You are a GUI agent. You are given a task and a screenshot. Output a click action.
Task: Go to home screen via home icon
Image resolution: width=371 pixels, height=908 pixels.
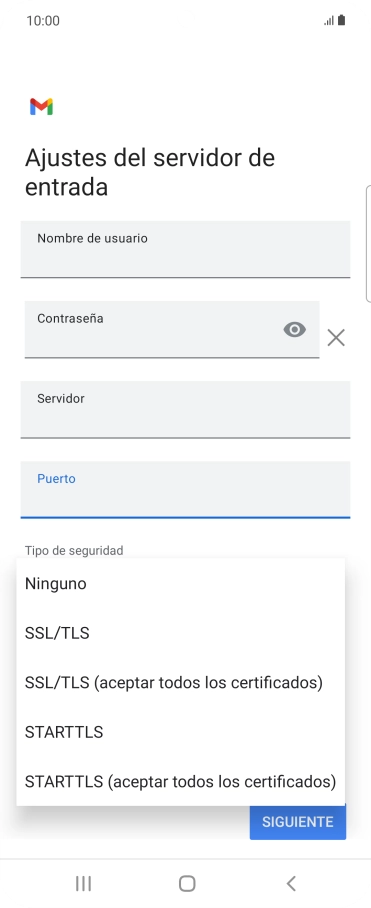tap(187, 883)
